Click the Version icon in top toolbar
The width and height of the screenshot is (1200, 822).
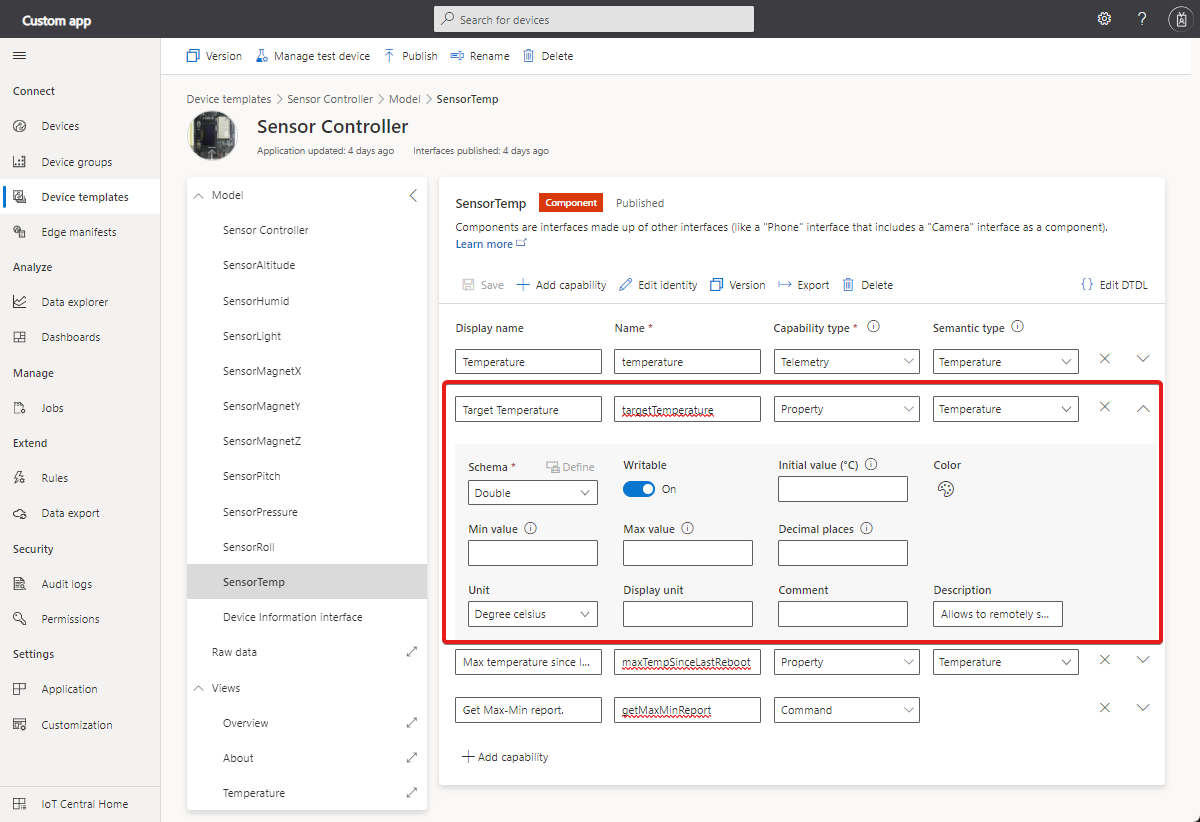193,56
